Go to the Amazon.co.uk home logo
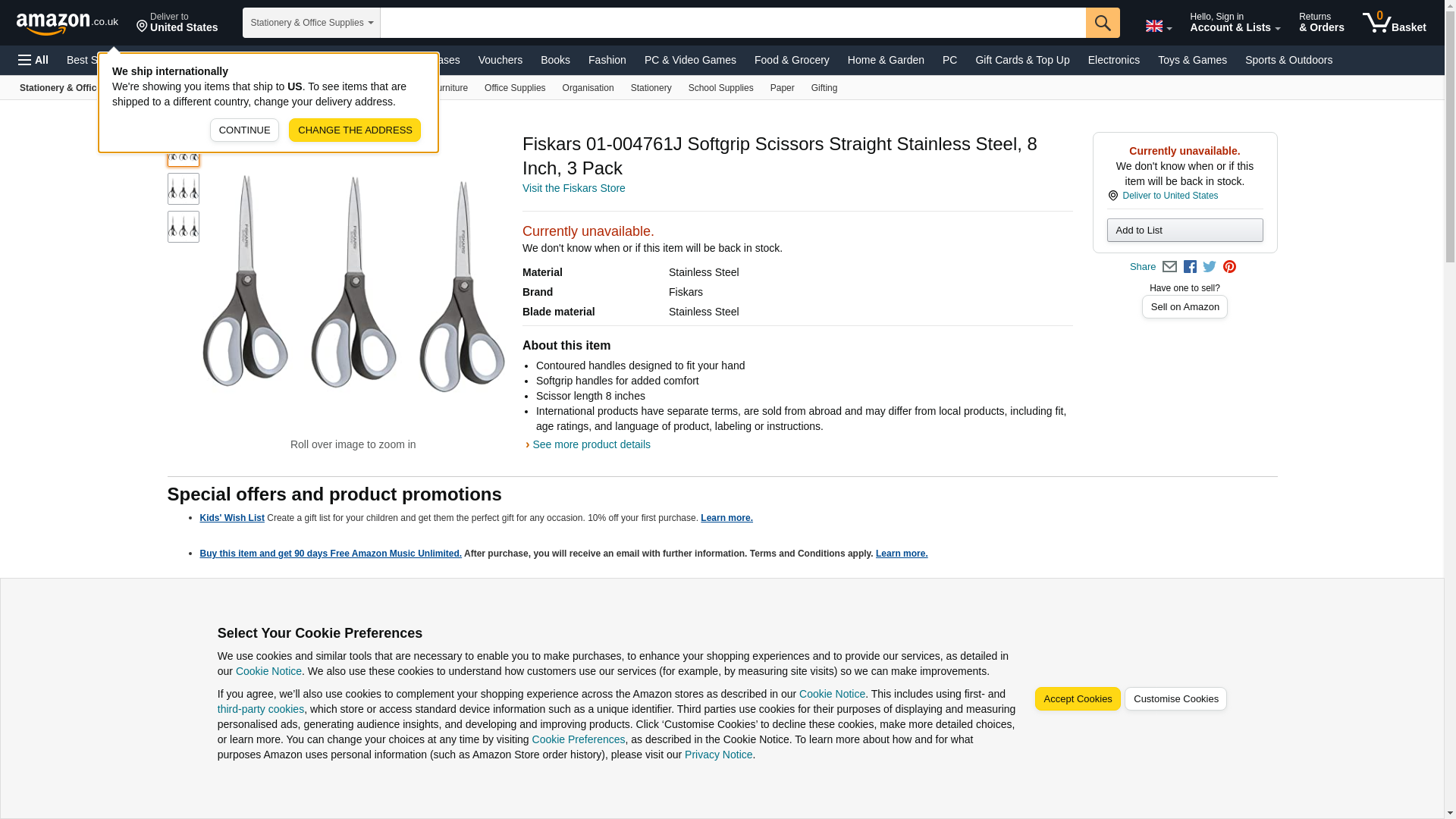The image size is (1456, 819). [x=67, y=23]
